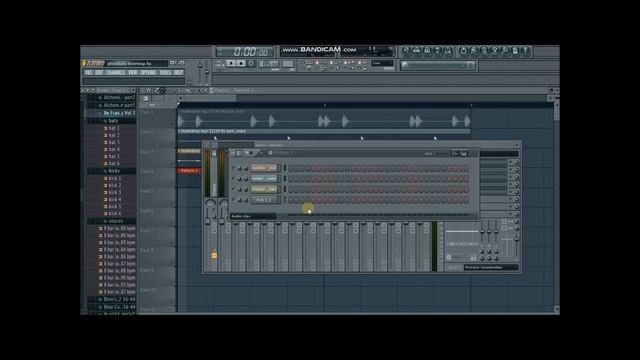The width and height of the screenshot is (640, 360).
Task: Select the kick 1 sample
Action: 114,178
